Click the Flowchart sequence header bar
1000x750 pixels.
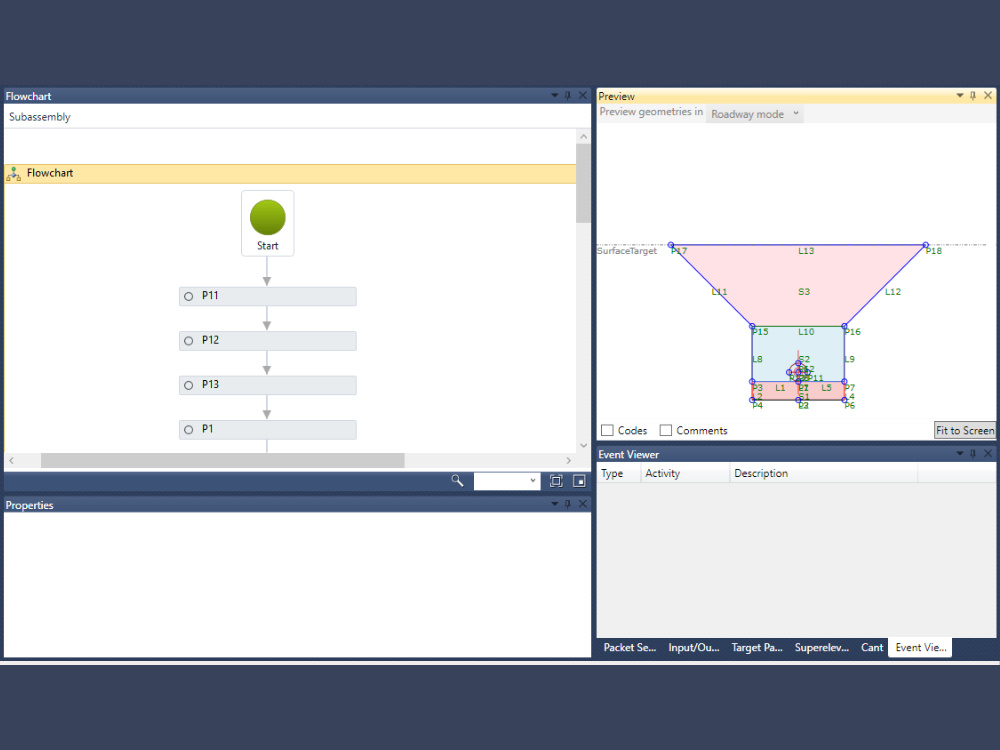(x=290, y=173)
